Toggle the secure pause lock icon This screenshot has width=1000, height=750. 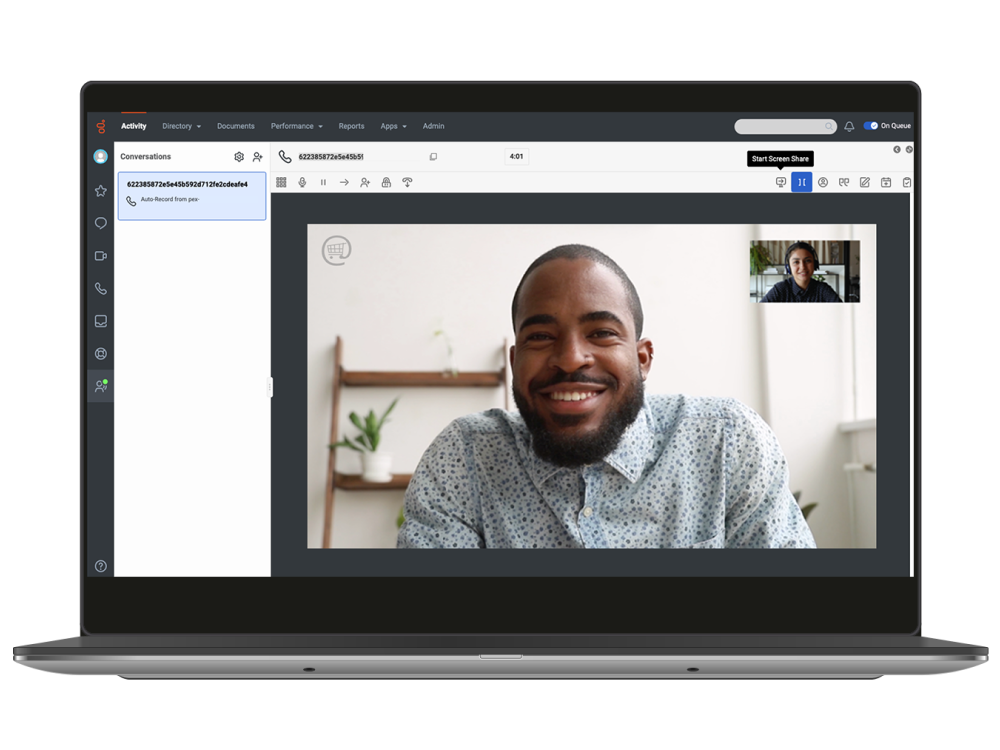[386, 183]
